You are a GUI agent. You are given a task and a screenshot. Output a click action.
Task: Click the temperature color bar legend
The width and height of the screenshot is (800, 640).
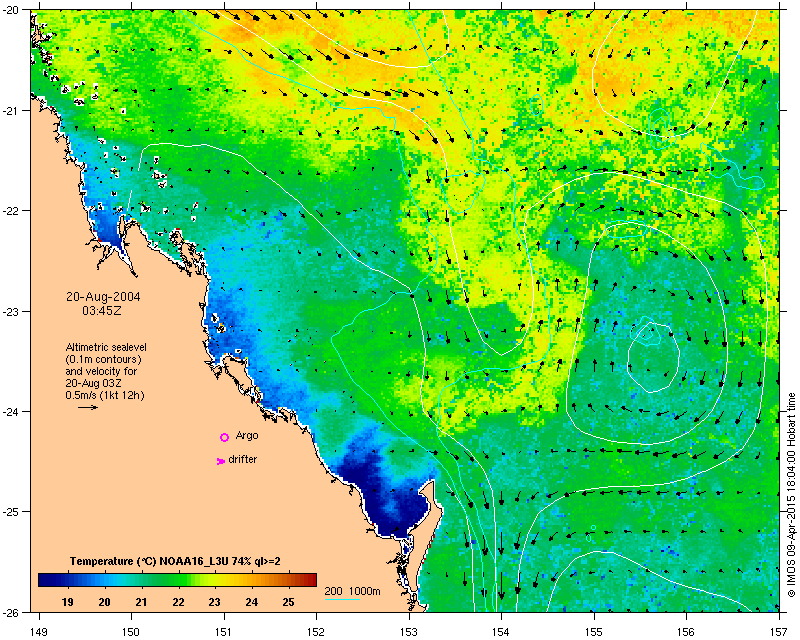177,580
